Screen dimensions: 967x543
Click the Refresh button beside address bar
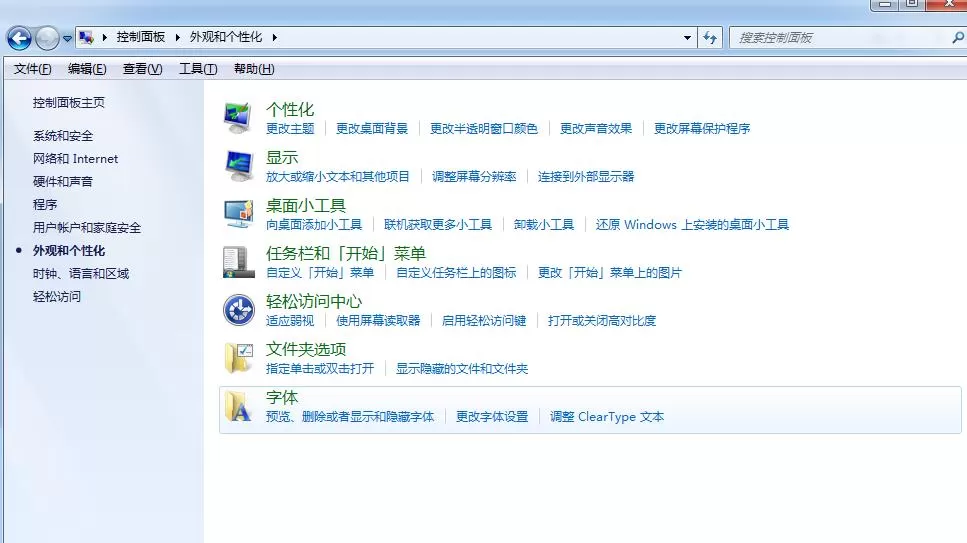710,38
